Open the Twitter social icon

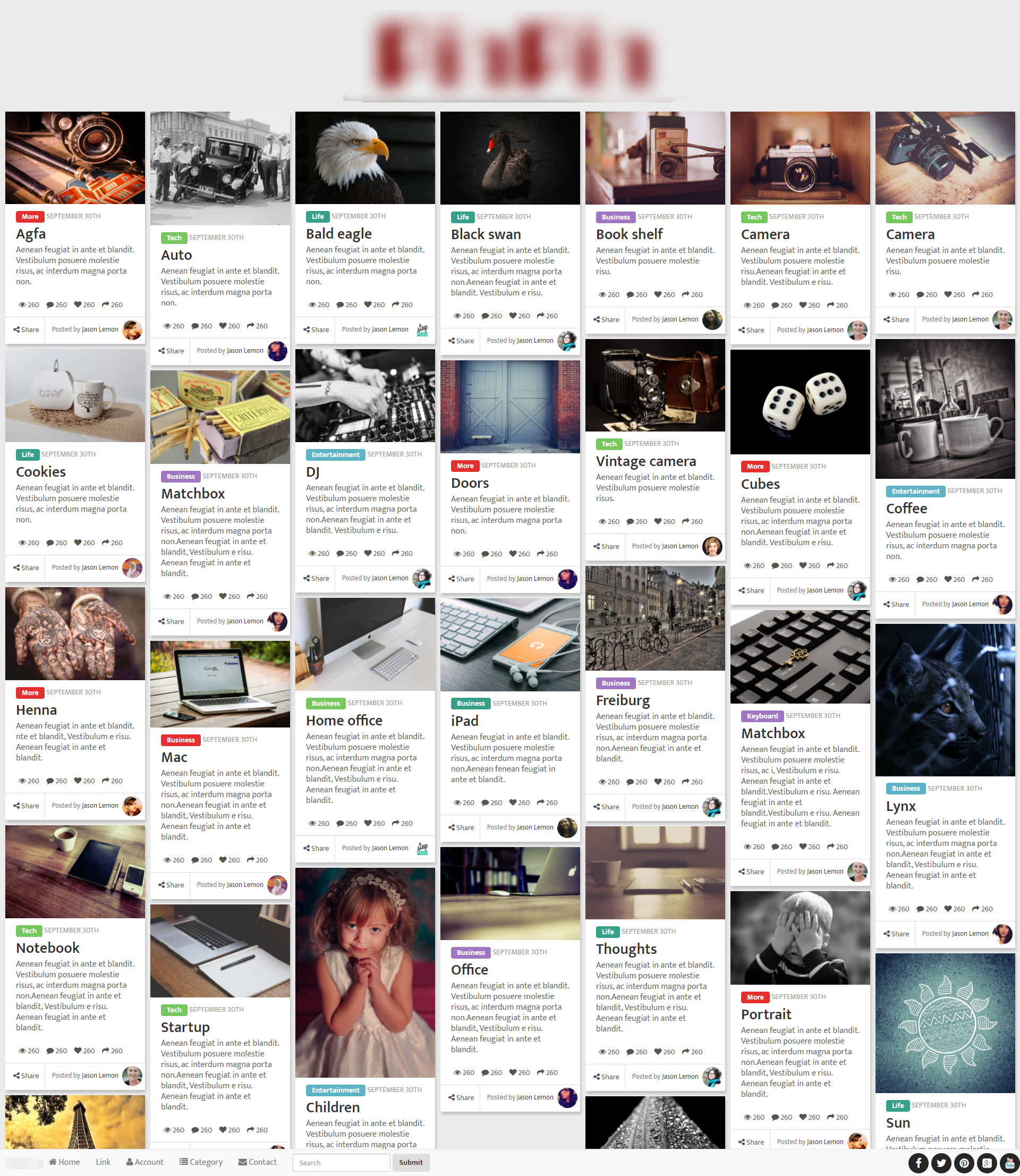tap(941, 1163)
